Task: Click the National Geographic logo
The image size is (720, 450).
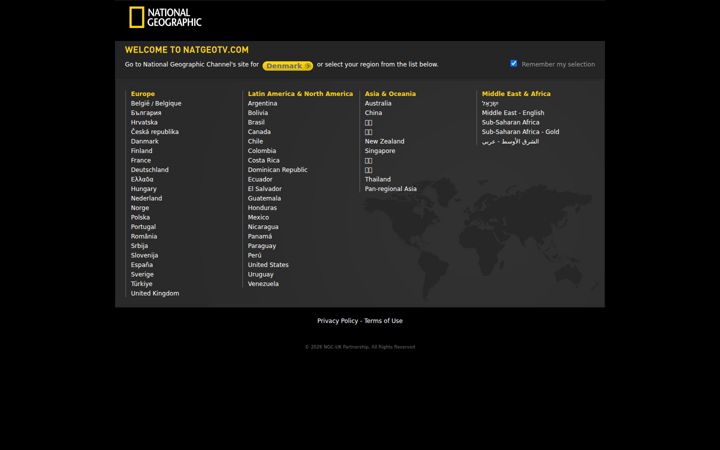Action: click(165, 17)
